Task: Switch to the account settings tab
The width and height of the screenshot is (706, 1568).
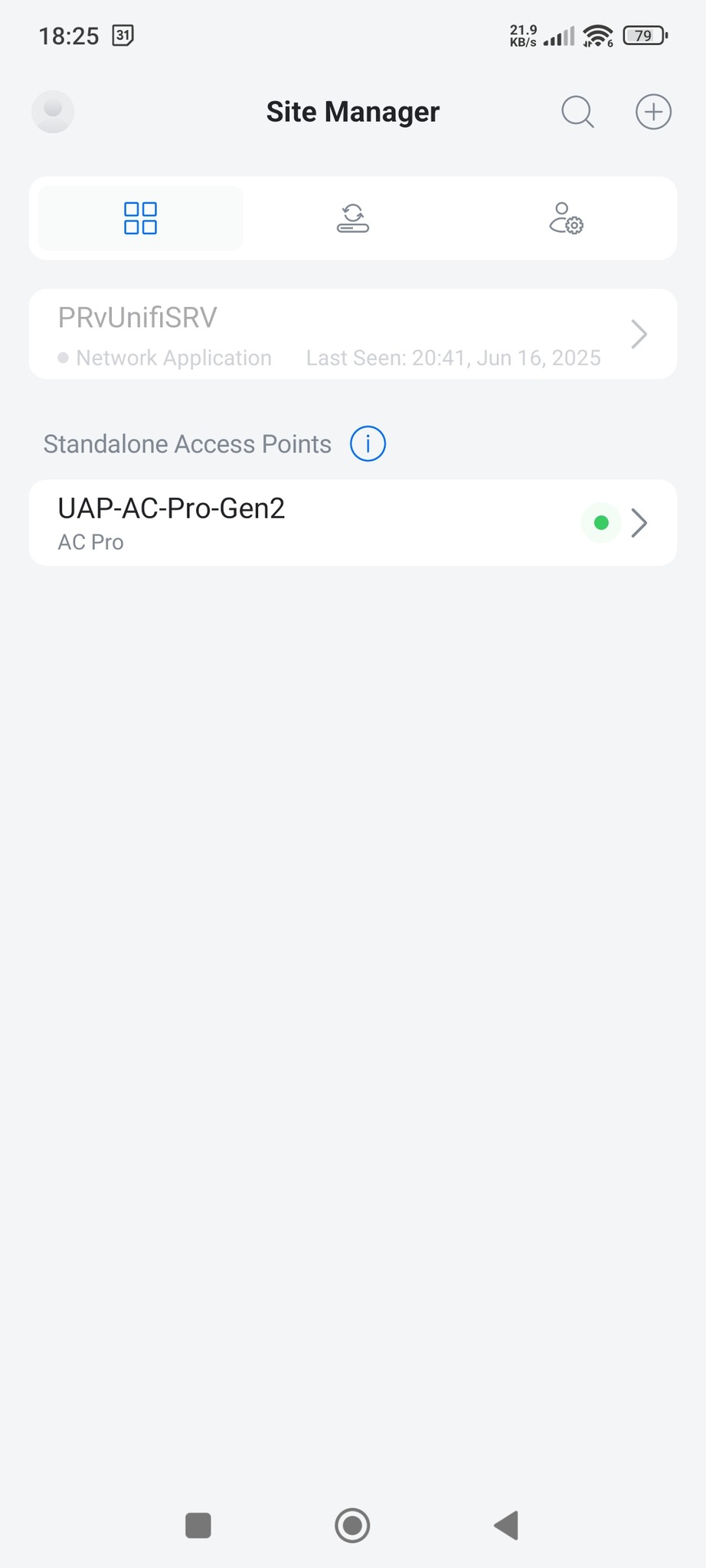Action: 566,218
